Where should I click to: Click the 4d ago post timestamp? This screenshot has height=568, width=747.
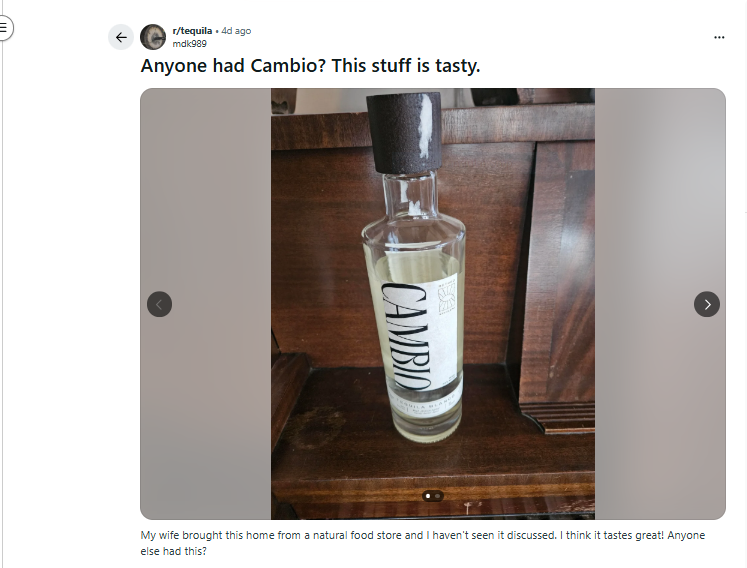pyautogui.click(x=236, y=30)
